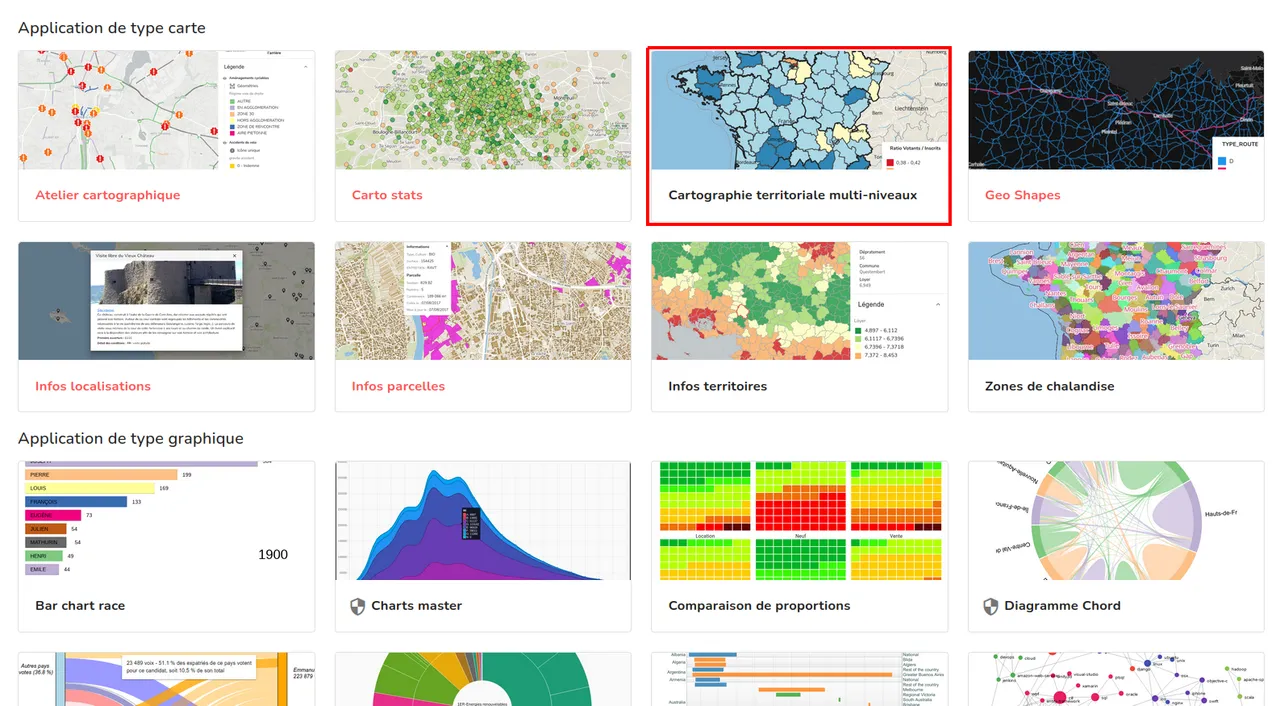Click the FRANÇOIS bar in Bar chart race
Screen dimensions: 1280x706
point(76,502)
